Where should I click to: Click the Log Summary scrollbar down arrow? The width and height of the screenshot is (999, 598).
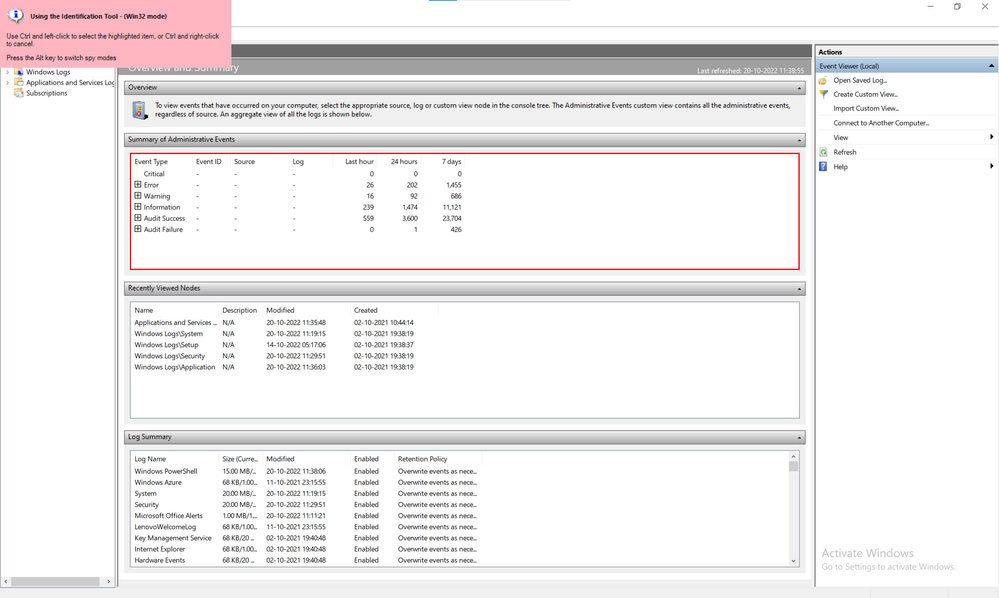(x=794, y=561)
